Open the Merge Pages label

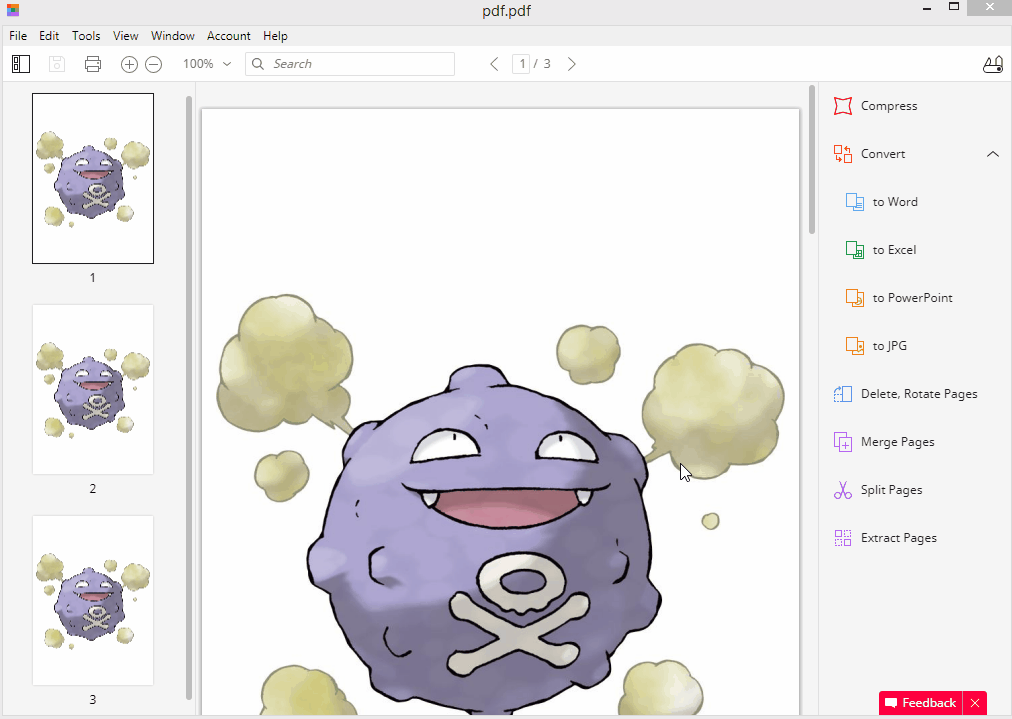tap(898, 442)
